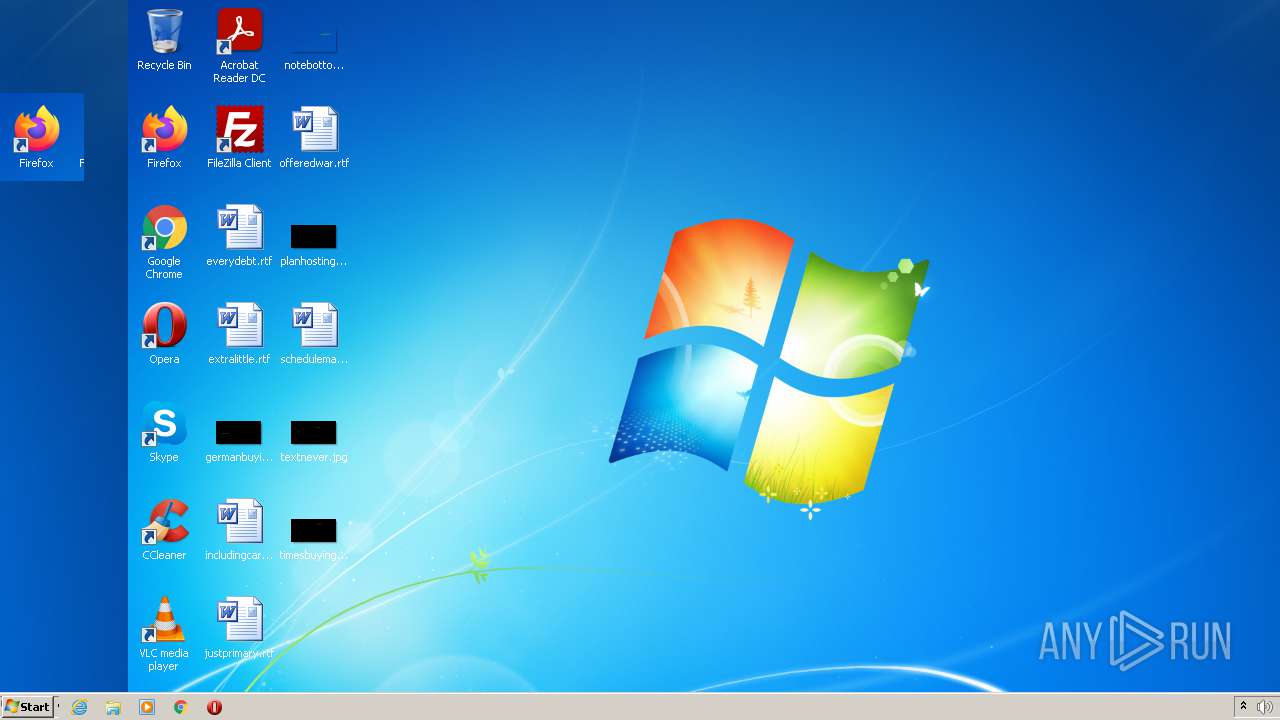Select the offeredwar.rtf document
The height and width of the screenshot is (720, 1280).
tap(314, 137)
